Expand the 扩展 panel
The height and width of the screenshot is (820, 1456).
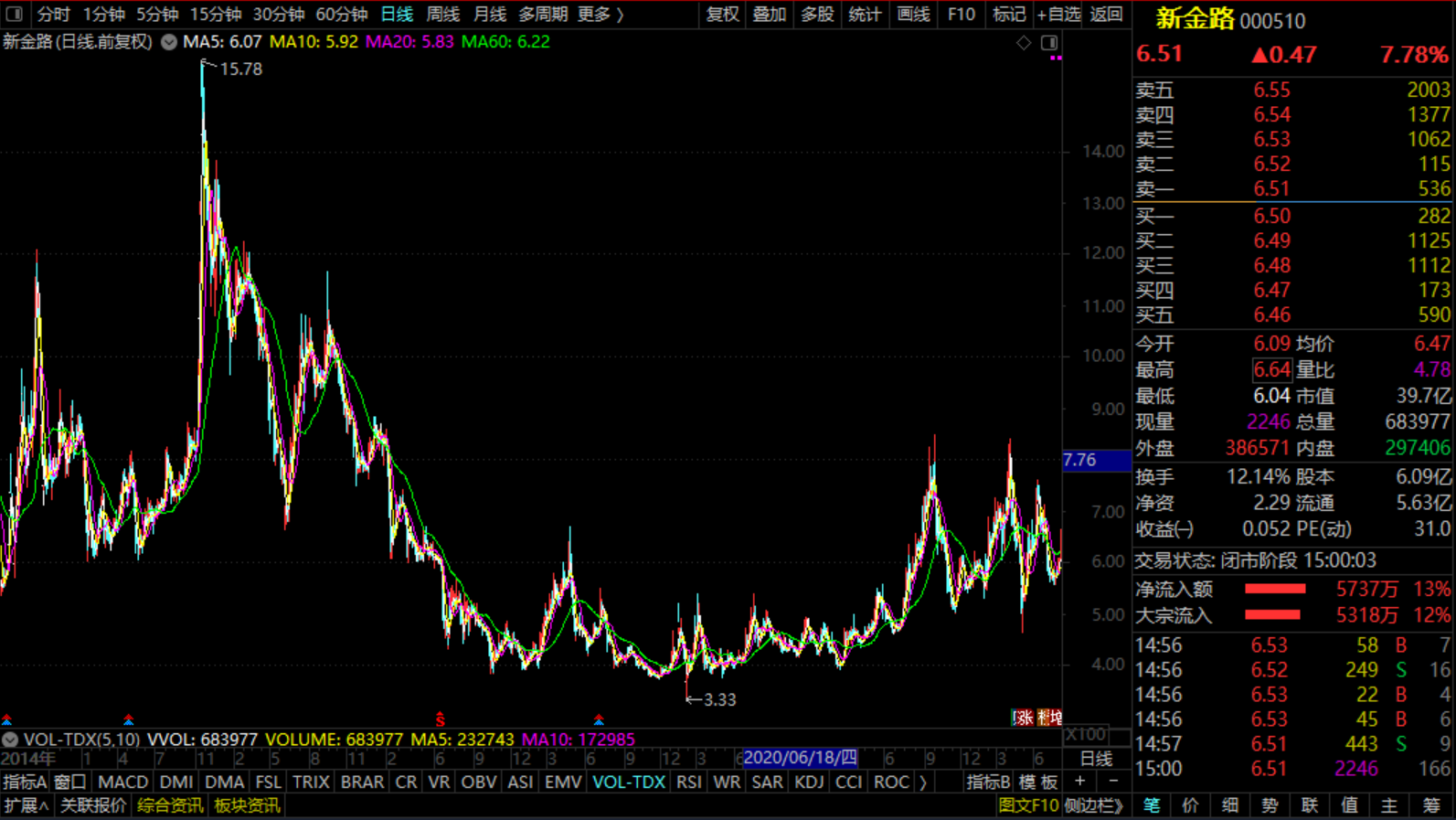point(26,805)
